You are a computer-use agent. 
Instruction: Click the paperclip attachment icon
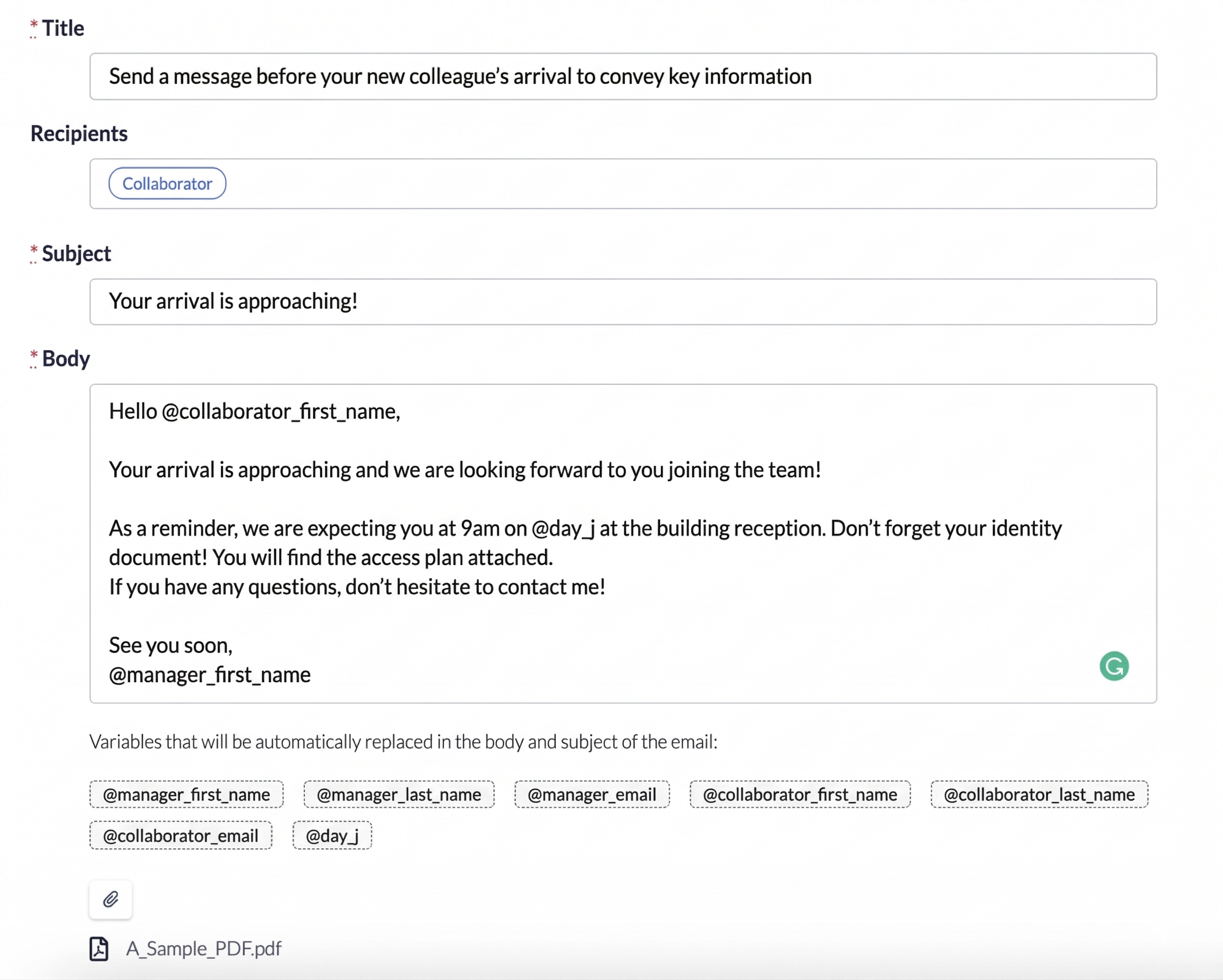tap(110, 899)
